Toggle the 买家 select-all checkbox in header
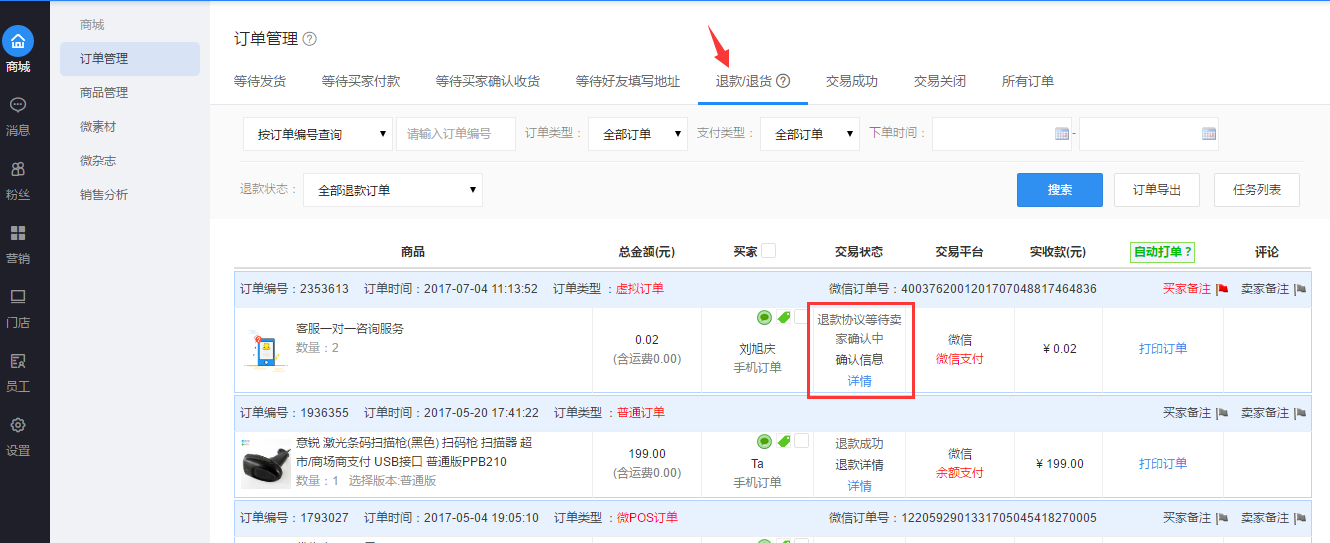This screenshot has width=1330, height=543. click(x=768, y=251)
